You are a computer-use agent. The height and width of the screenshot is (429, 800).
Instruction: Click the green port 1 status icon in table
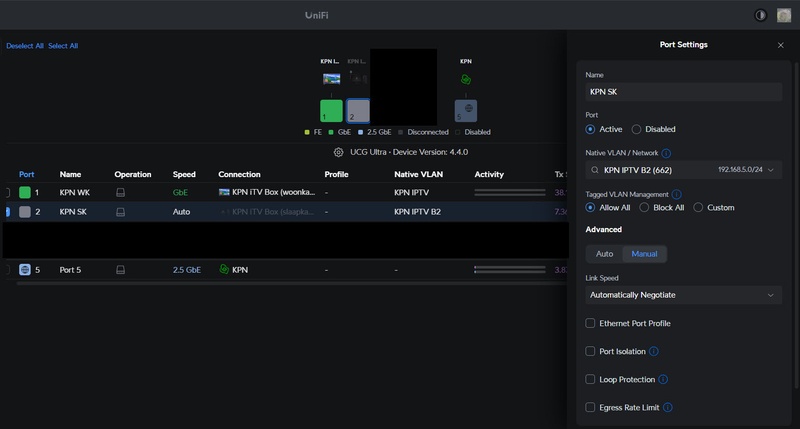coord(24,192)
